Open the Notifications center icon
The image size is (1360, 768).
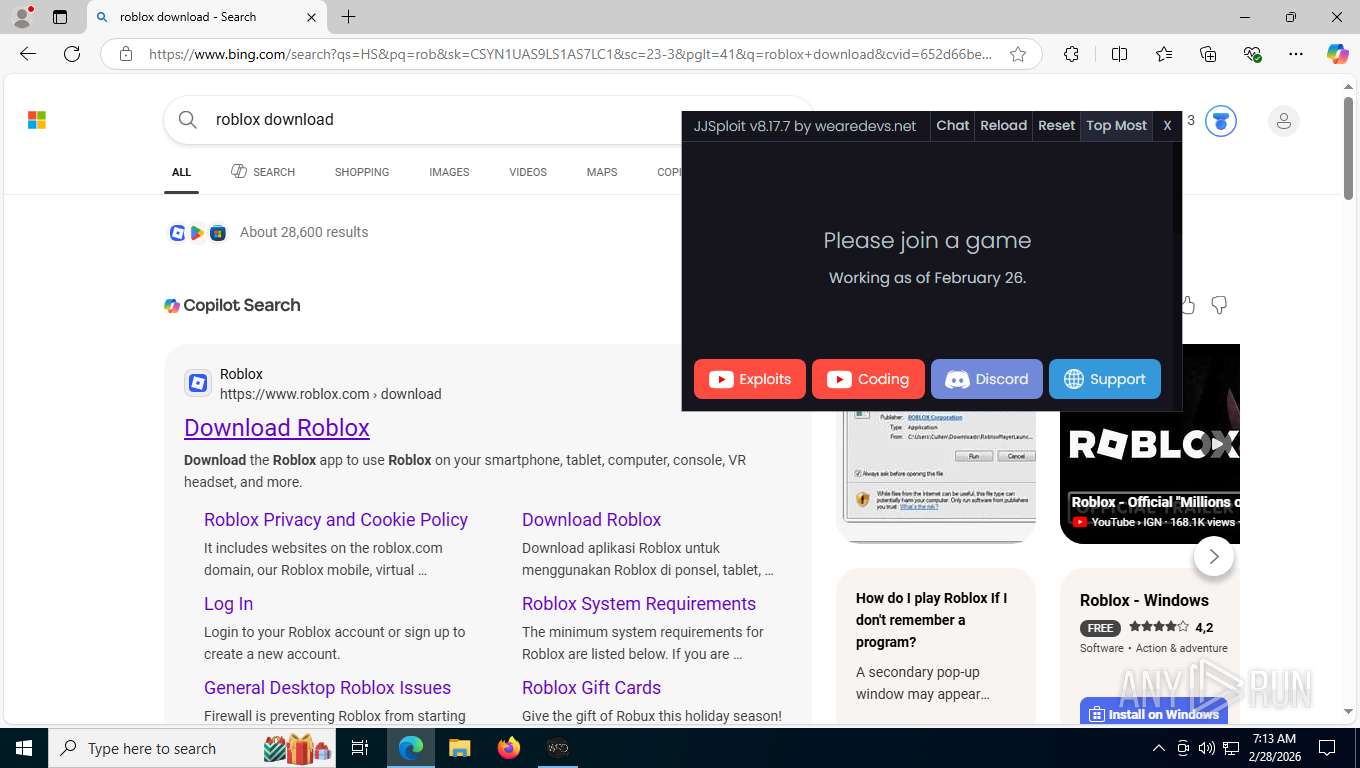(x=1327, y=748)
